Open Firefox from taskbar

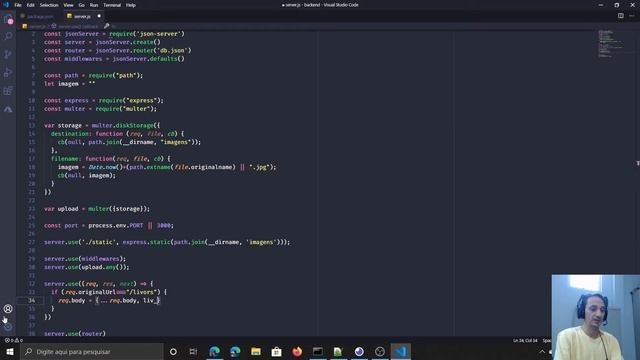[x=297, y=351]
